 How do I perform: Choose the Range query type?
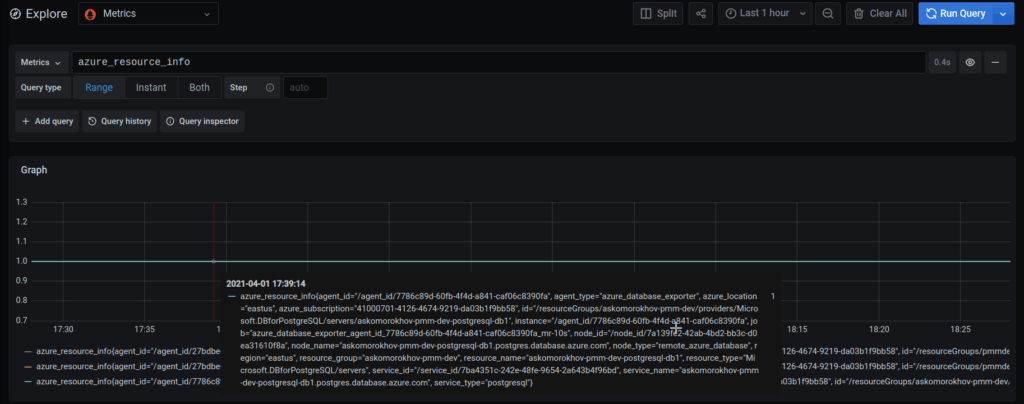pyautogui.click(x=99, y=88)
